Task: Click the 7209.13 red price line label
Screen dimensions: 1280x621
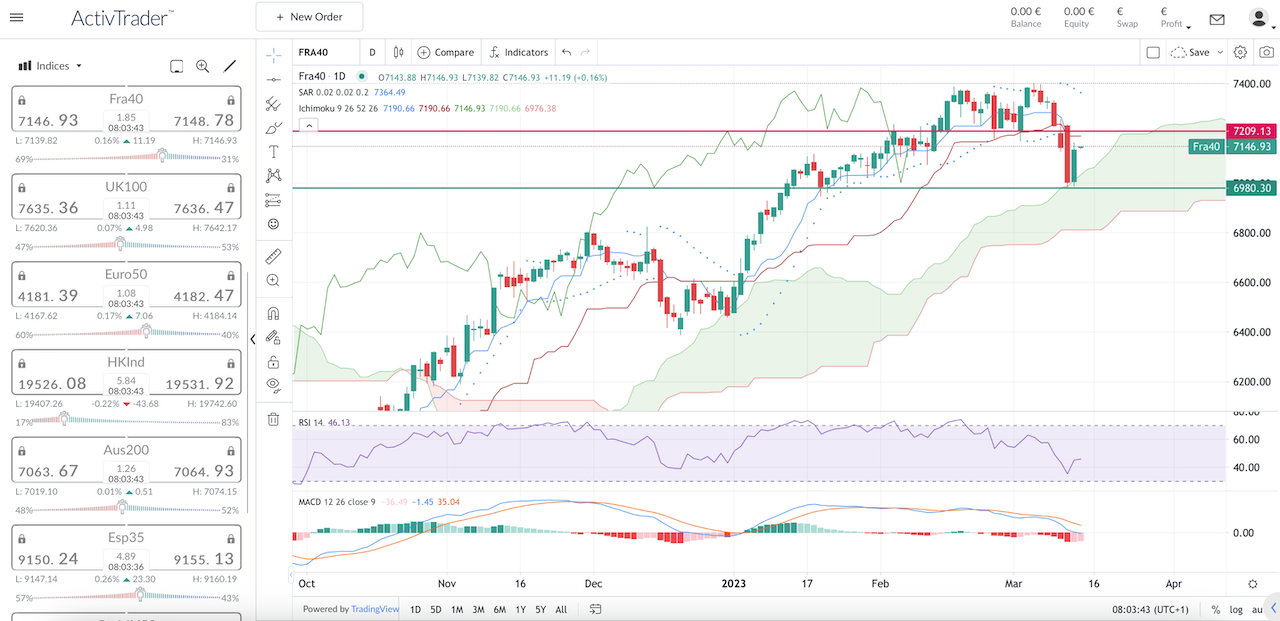Action: tap(1252, 131)
